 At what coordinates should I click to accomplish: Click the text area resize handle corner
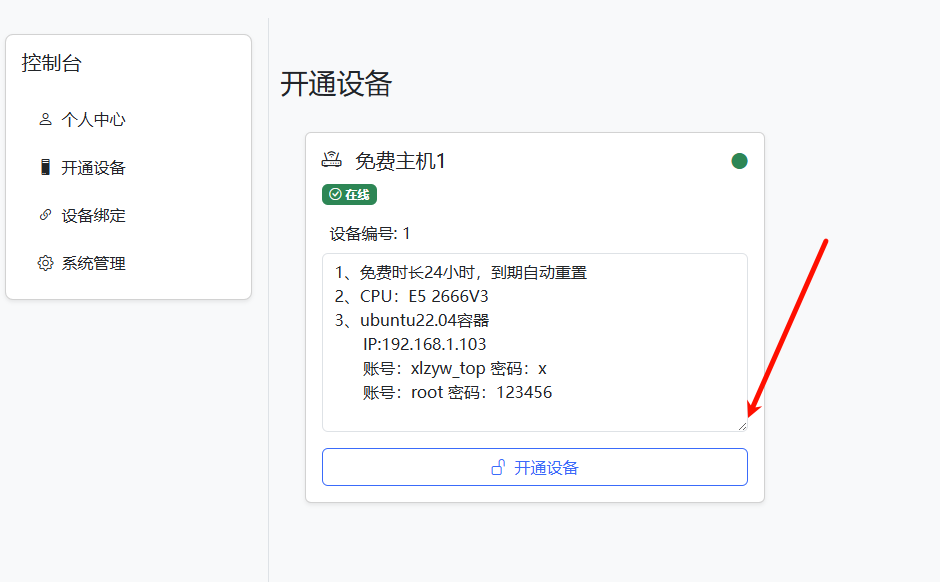742,426
